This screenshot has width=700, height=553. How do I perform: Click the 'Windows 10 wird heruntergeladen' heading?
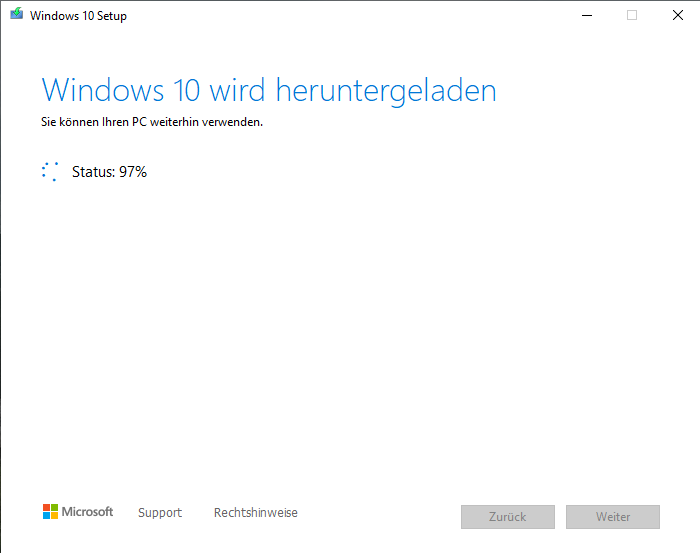pos(269,91)
